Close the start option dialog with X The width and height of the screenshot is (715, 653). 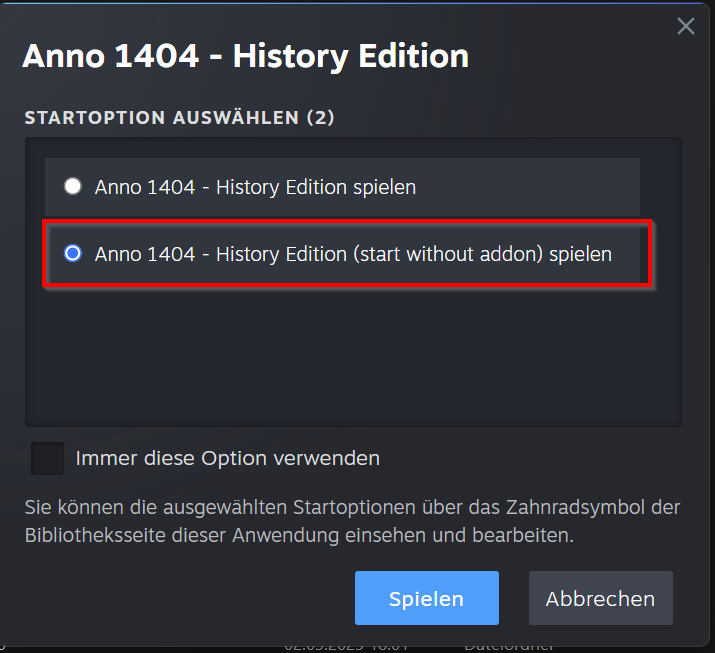click(x=685, y=26)
